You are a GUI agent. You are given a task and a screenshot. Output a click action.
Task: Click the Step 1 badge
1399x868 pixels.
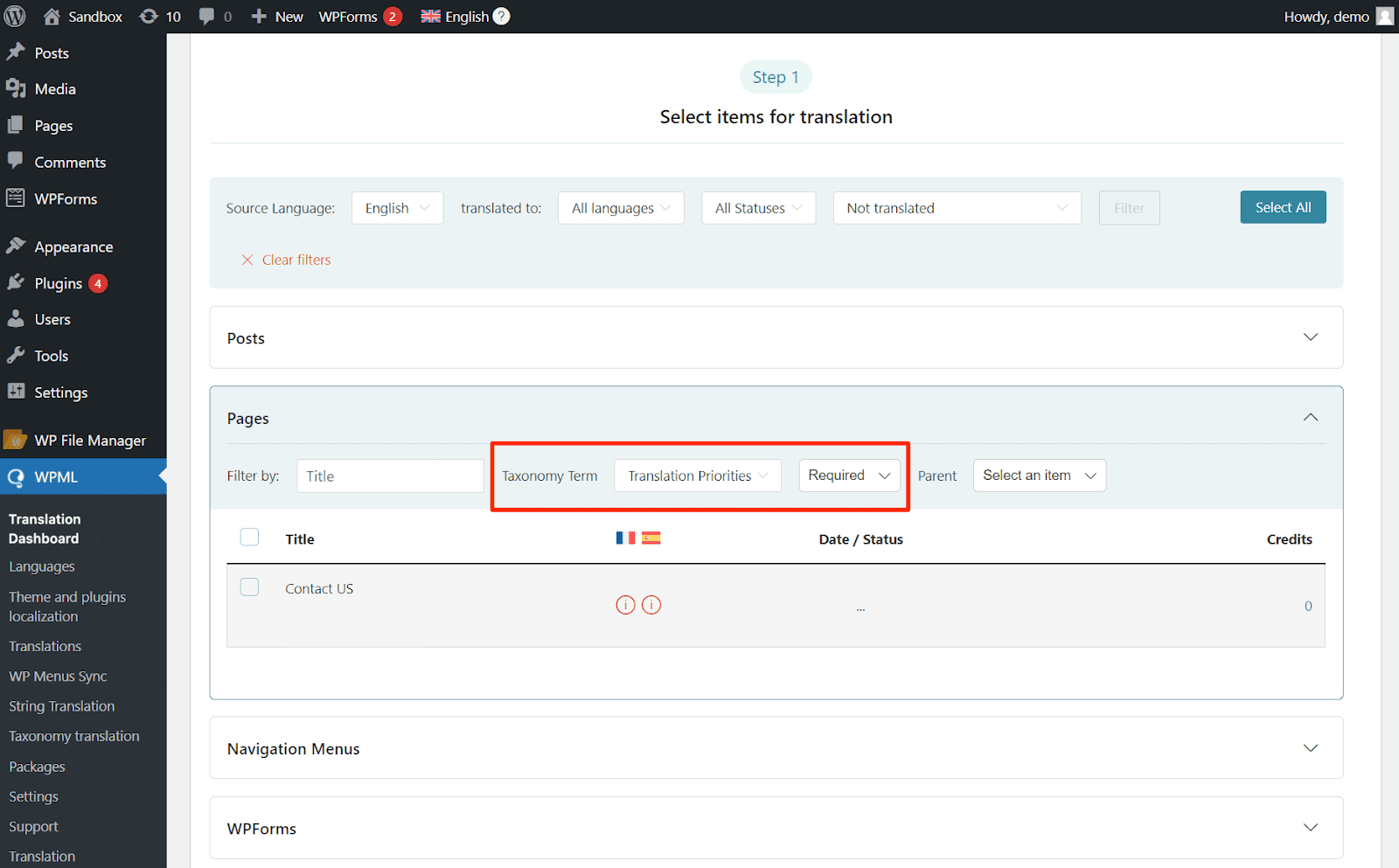[776, 77]
